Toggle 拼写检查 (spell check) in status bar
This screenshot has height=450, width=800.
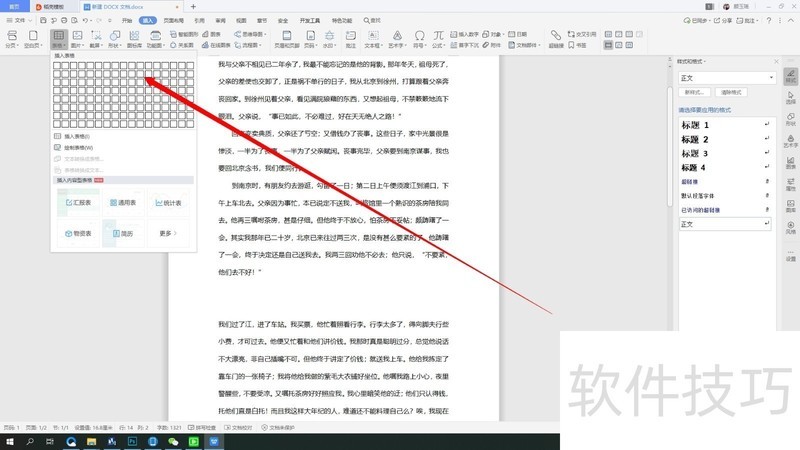tap(202, 428)
